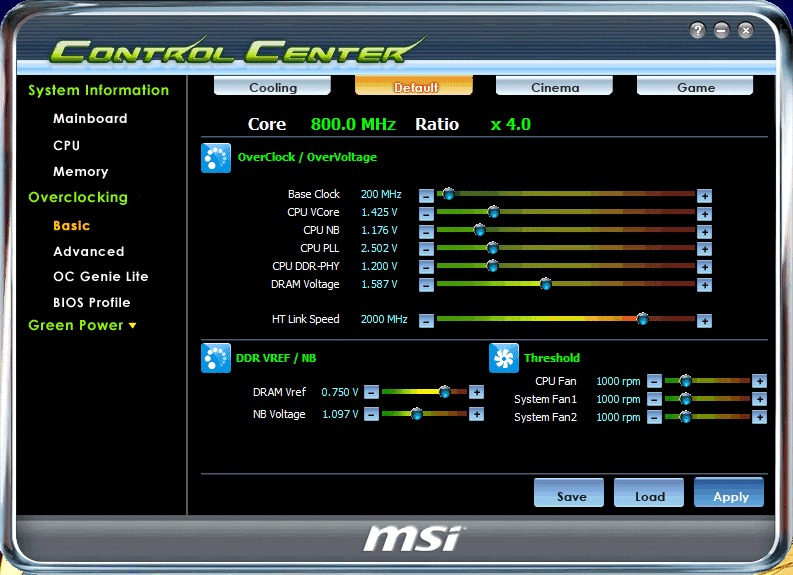Click the OverClock / OverVoltage section icon

[216, 158]
